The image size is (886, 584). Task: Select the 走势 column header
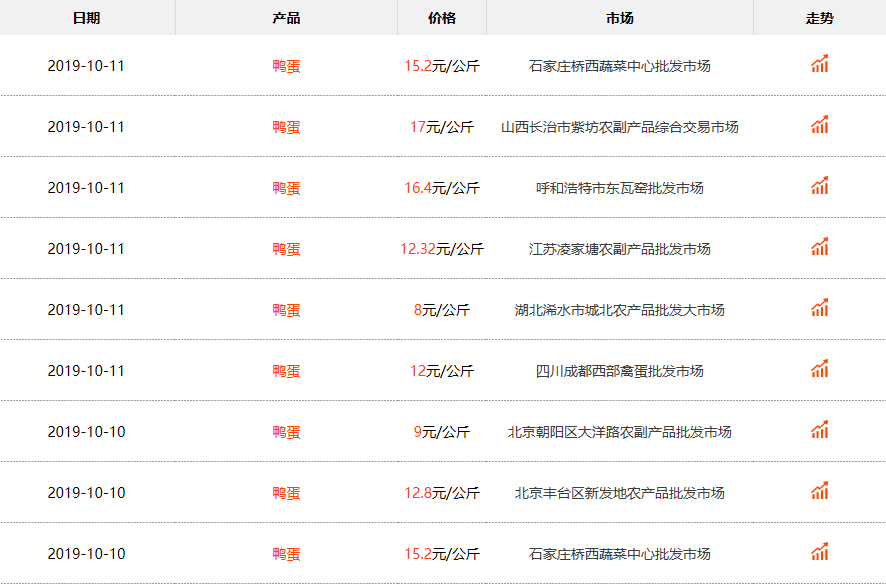pyautogui.click(x=819, y=18)
